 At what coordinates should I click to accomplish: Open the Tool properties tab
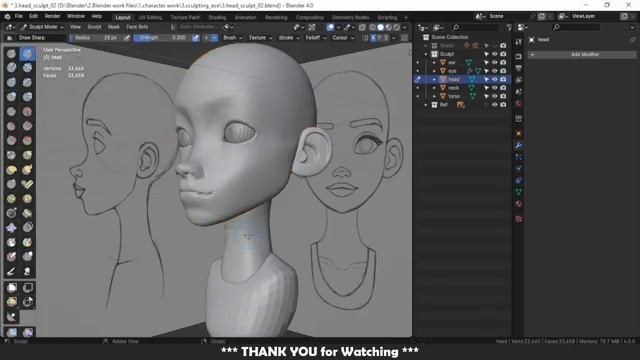click(x=518, y=42)
